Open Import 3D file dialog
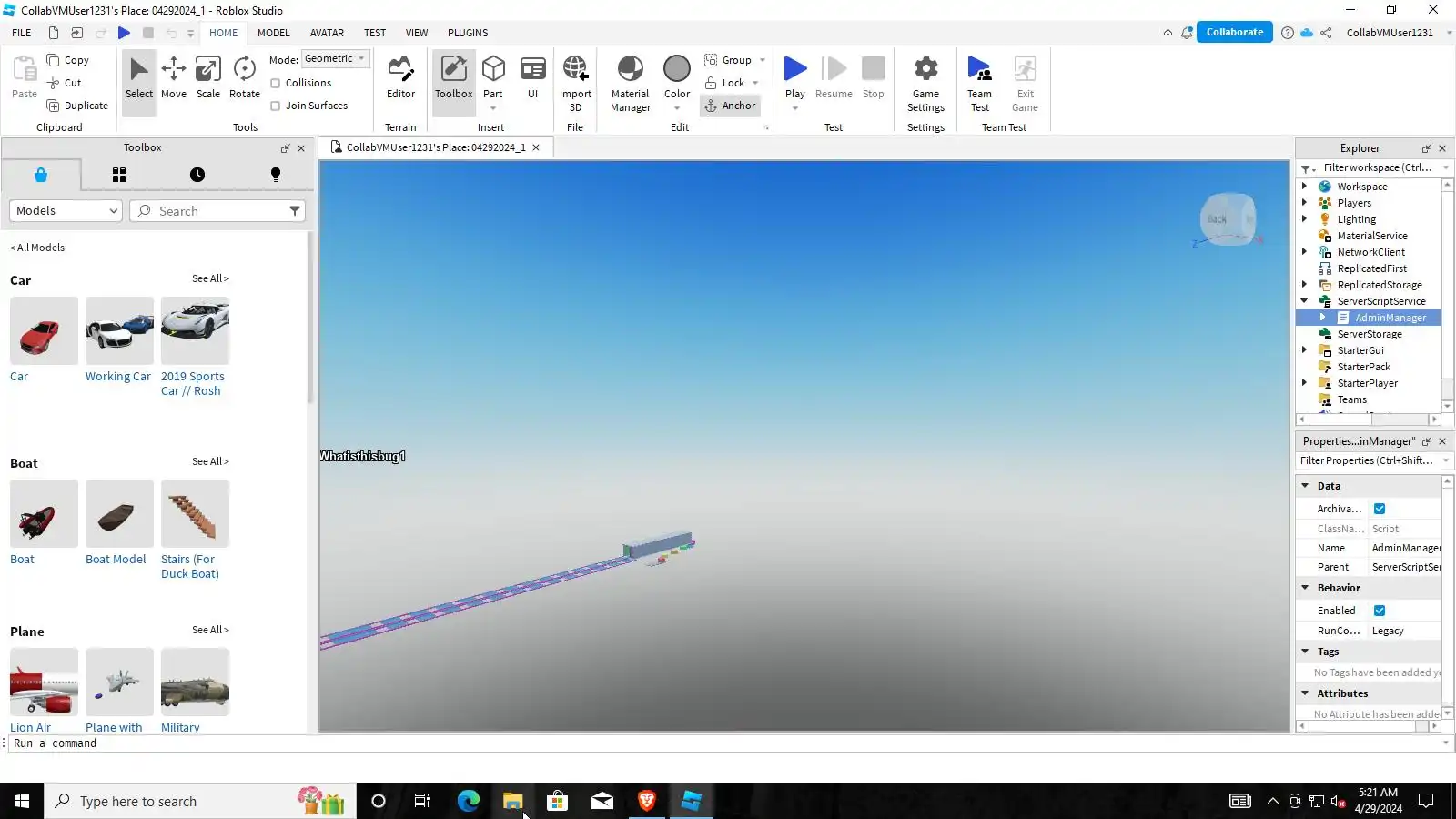The height and width of the screenshot is (819, 1456). click(x=575, y=84)
